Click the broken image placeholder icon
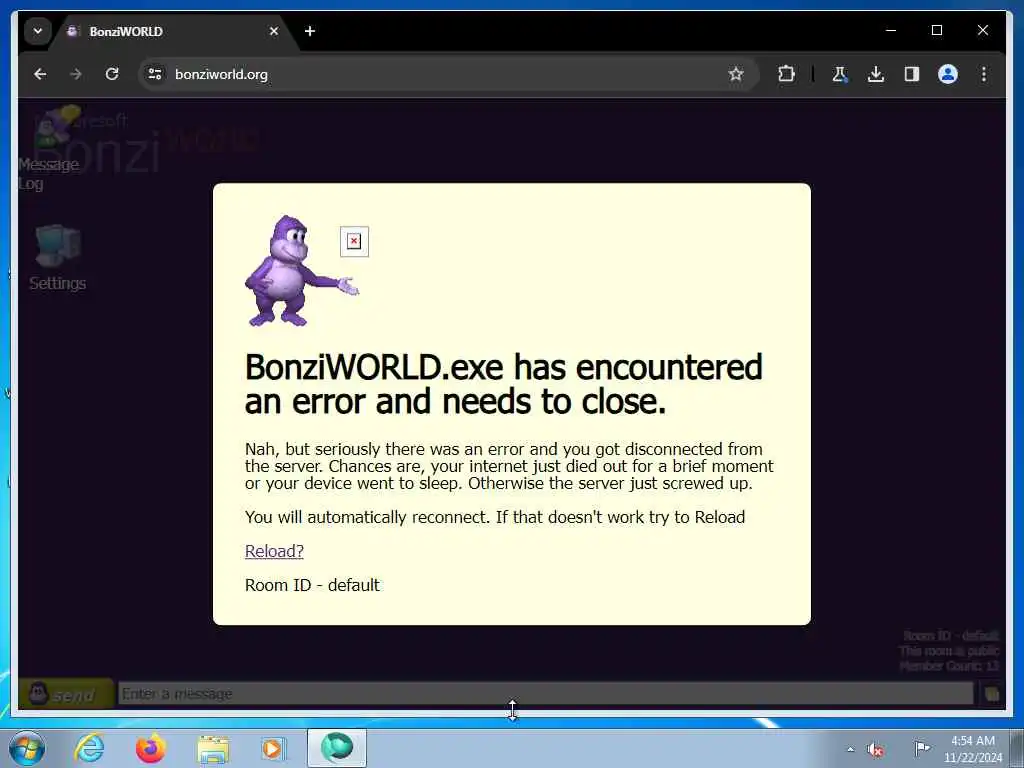Image resolution: width=1024 pixels, height=768 pixels. coord(354,242)
